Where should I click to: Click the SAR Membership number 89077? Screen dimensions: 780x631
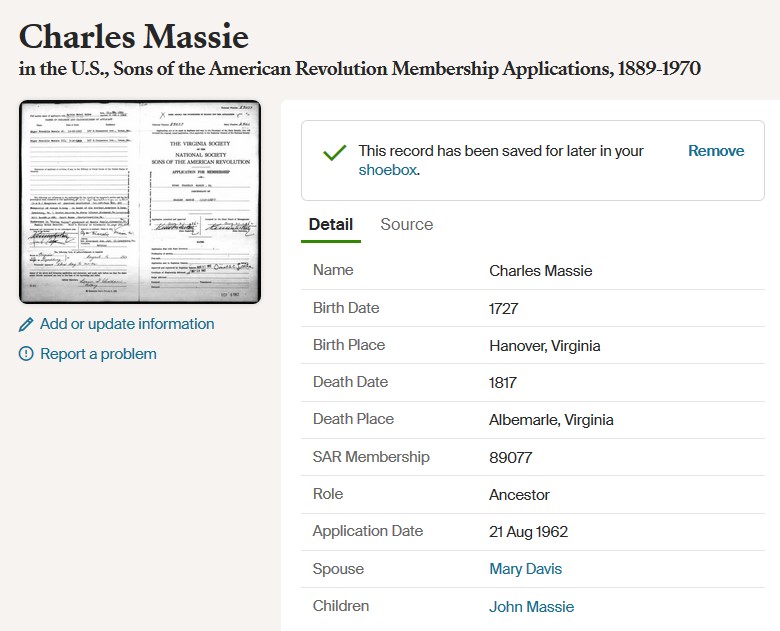(x=510, y=457)
